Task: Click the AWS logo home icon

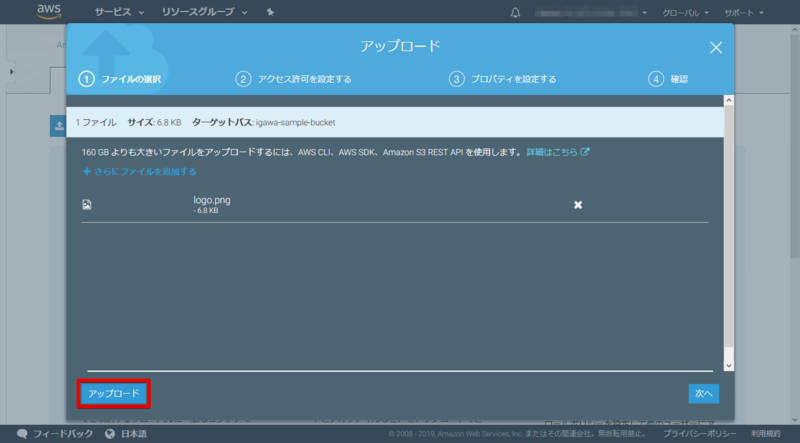Action: click(49, 12)
